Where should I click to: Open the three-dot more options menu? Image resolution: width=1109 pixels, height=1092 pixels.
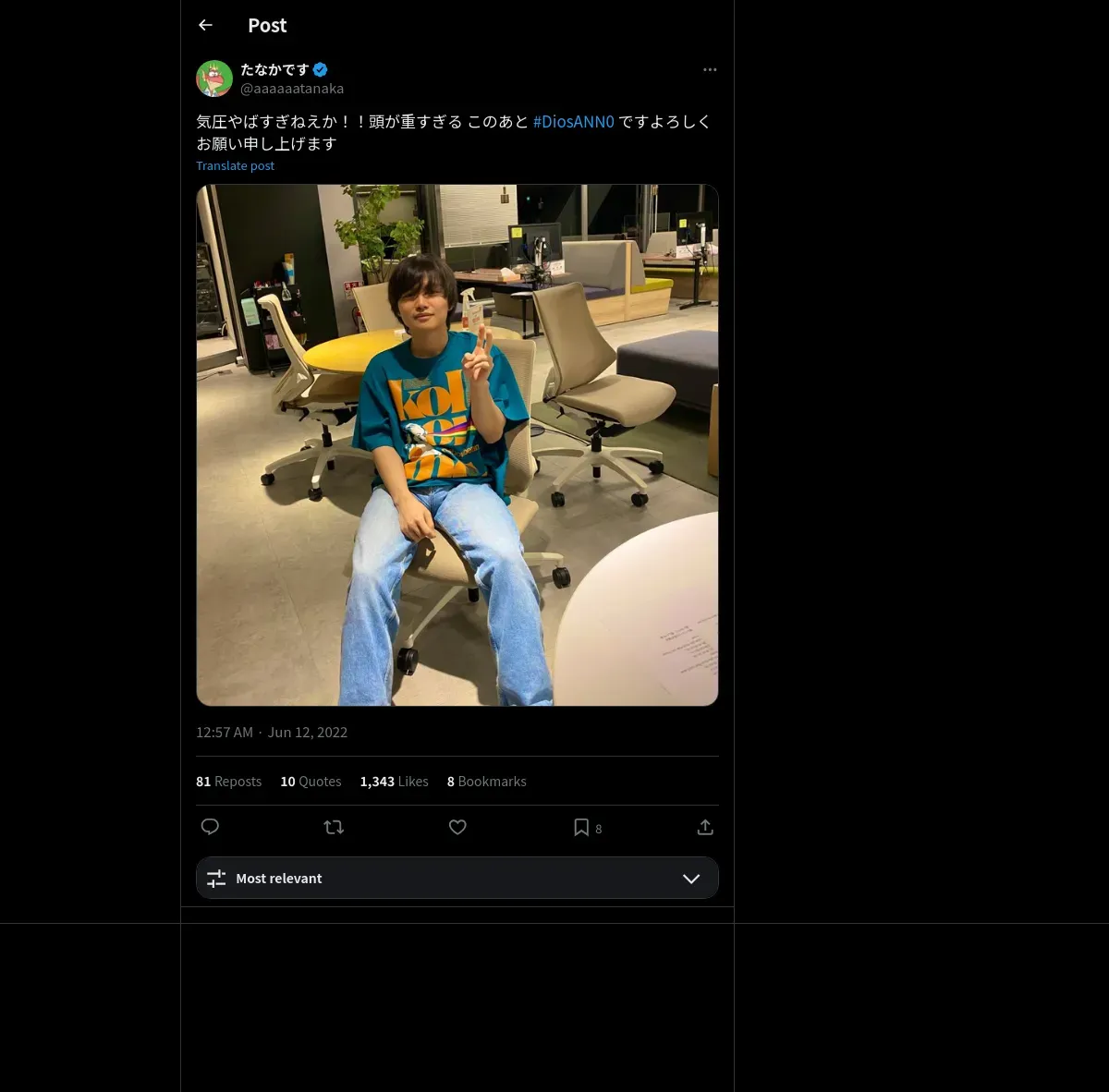pos(710,69)
